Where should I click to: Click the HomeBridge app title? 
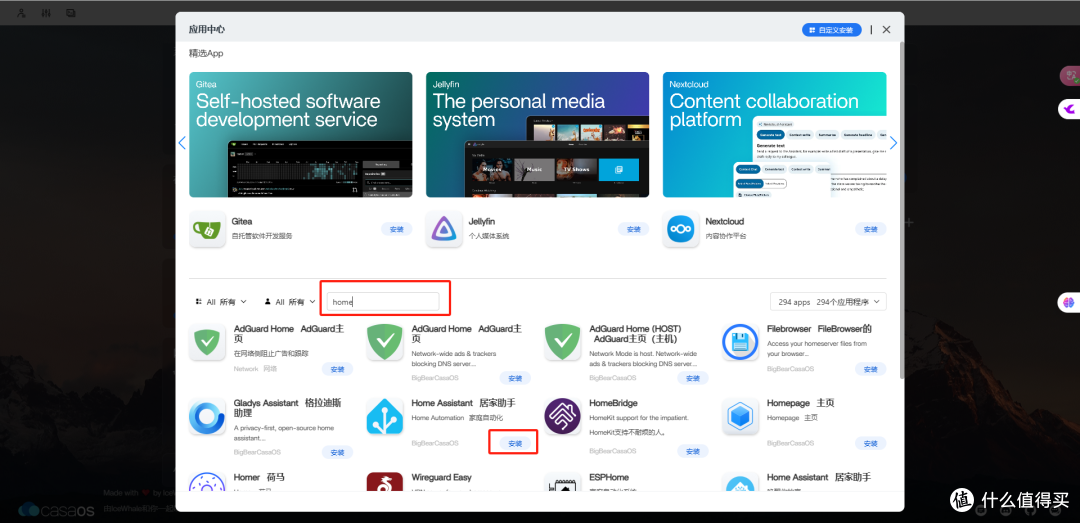[x=614, y=403]
